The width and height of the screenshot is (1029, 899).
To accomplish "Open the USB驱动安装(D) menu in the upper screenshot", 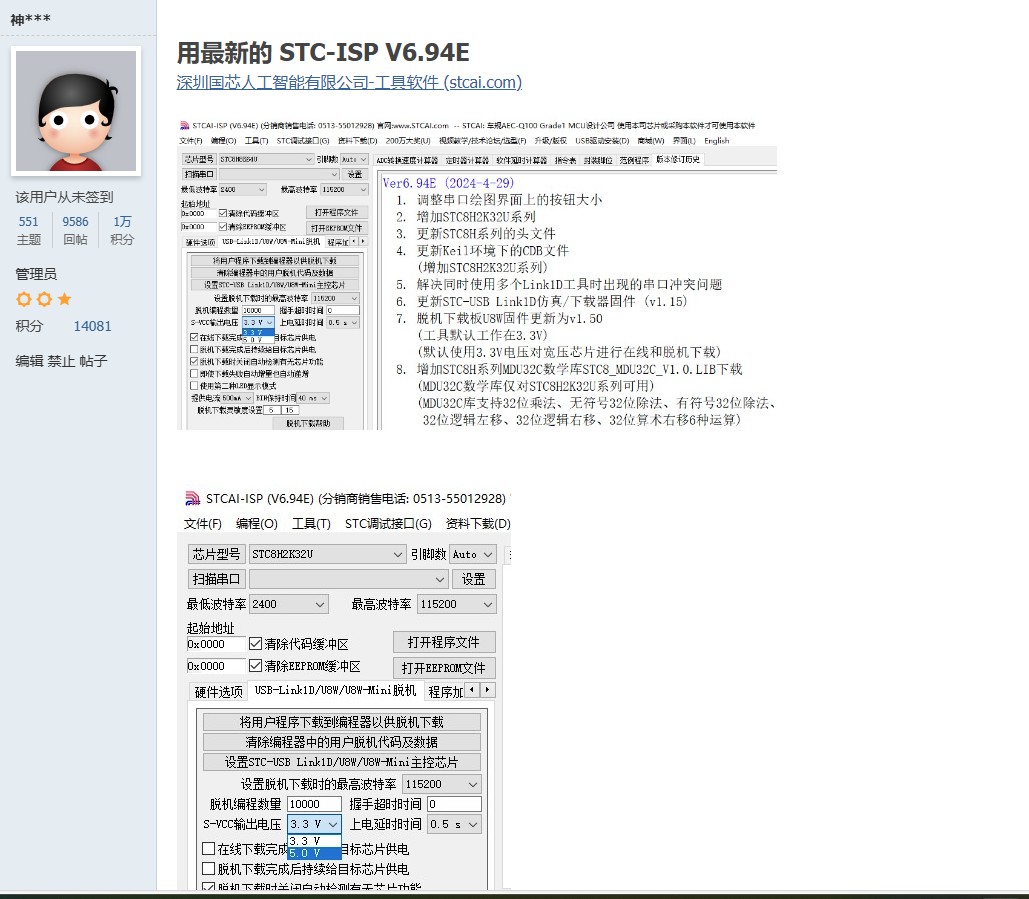I will point(602,140).
